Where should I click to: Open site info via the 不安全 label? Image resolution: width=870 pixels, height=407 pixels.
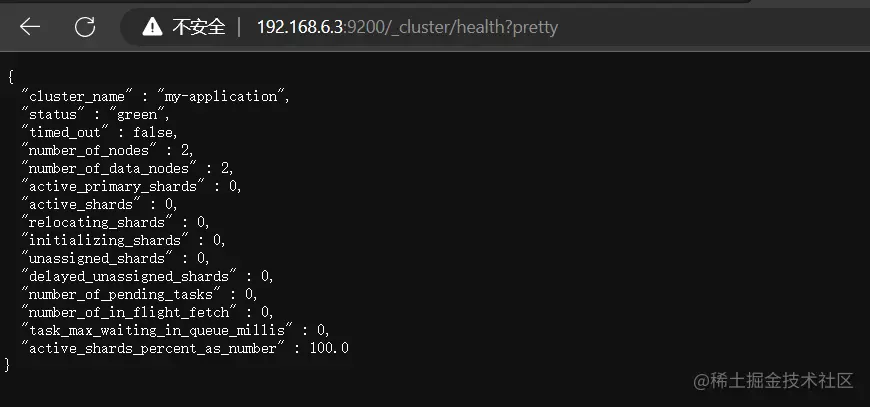pos(198,27)
